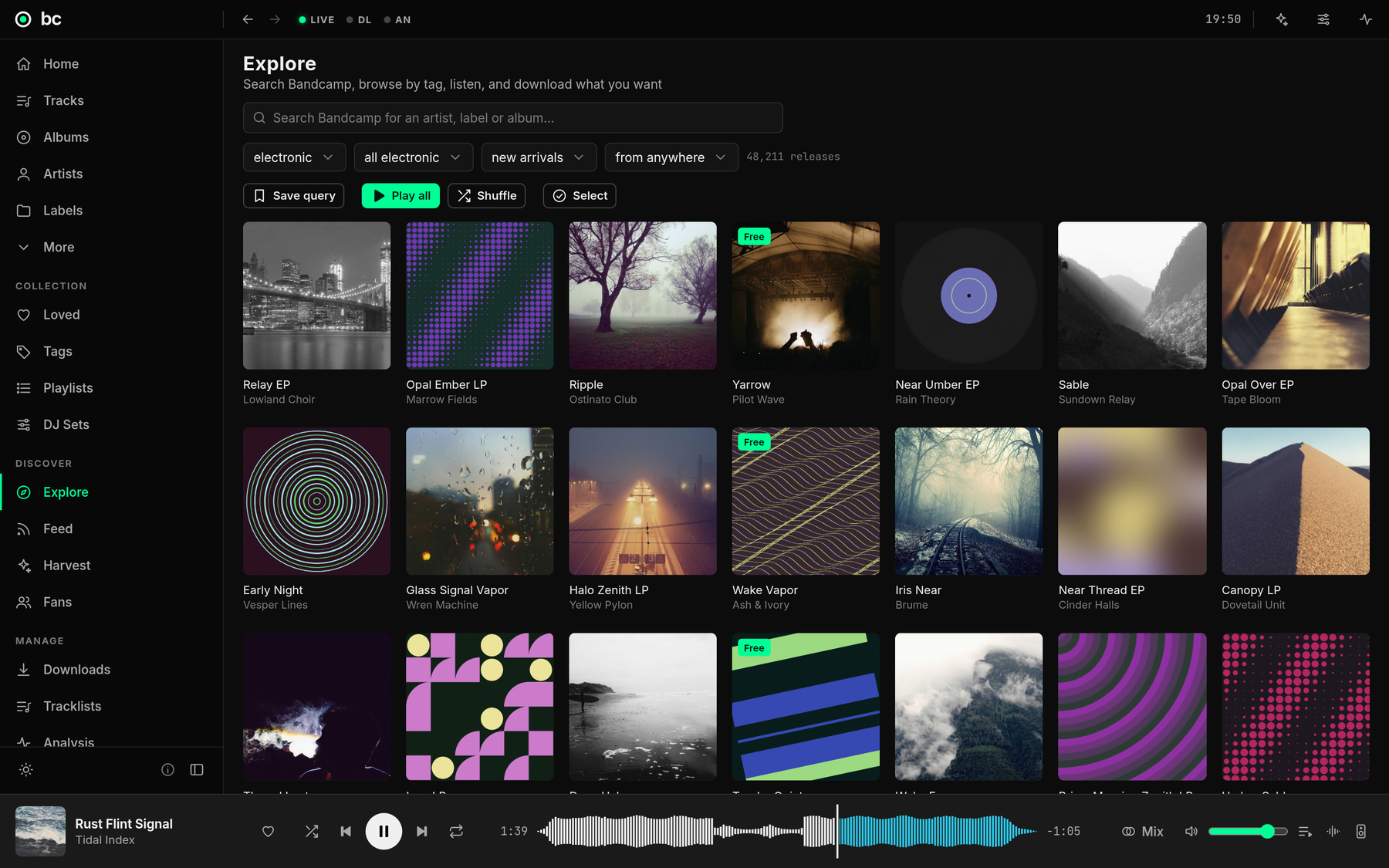This screenshot has width=1389, height=868.
Task: Open the settings sliders icon in top bar
Action: pos(1323,19)
